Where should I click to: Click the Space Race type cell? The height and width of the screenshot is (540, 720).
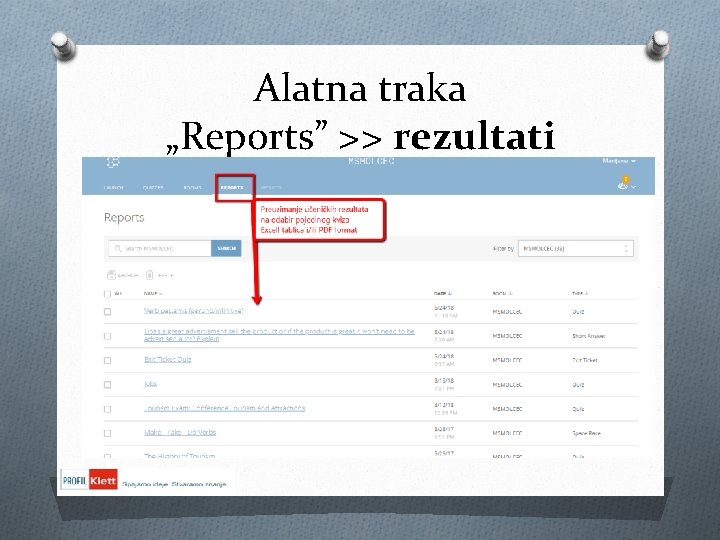pyautogui.click(x=586, y=433)
